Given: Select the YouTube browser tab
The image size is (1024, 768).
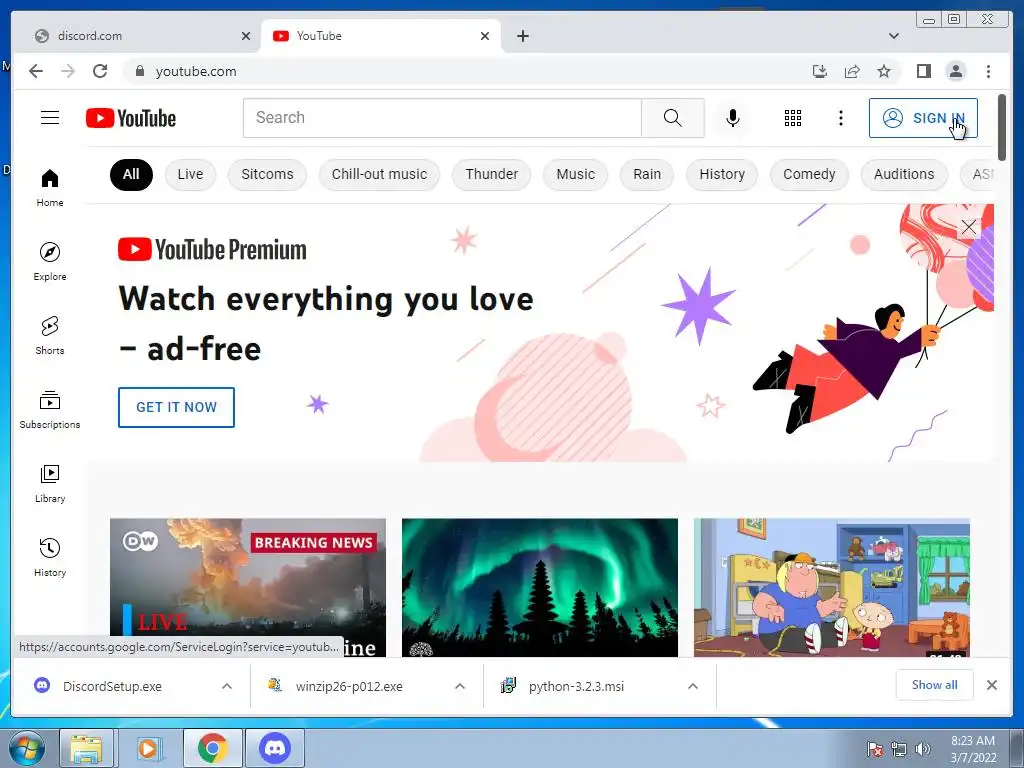Looking at the screenshot, I should tap(379, 36).
